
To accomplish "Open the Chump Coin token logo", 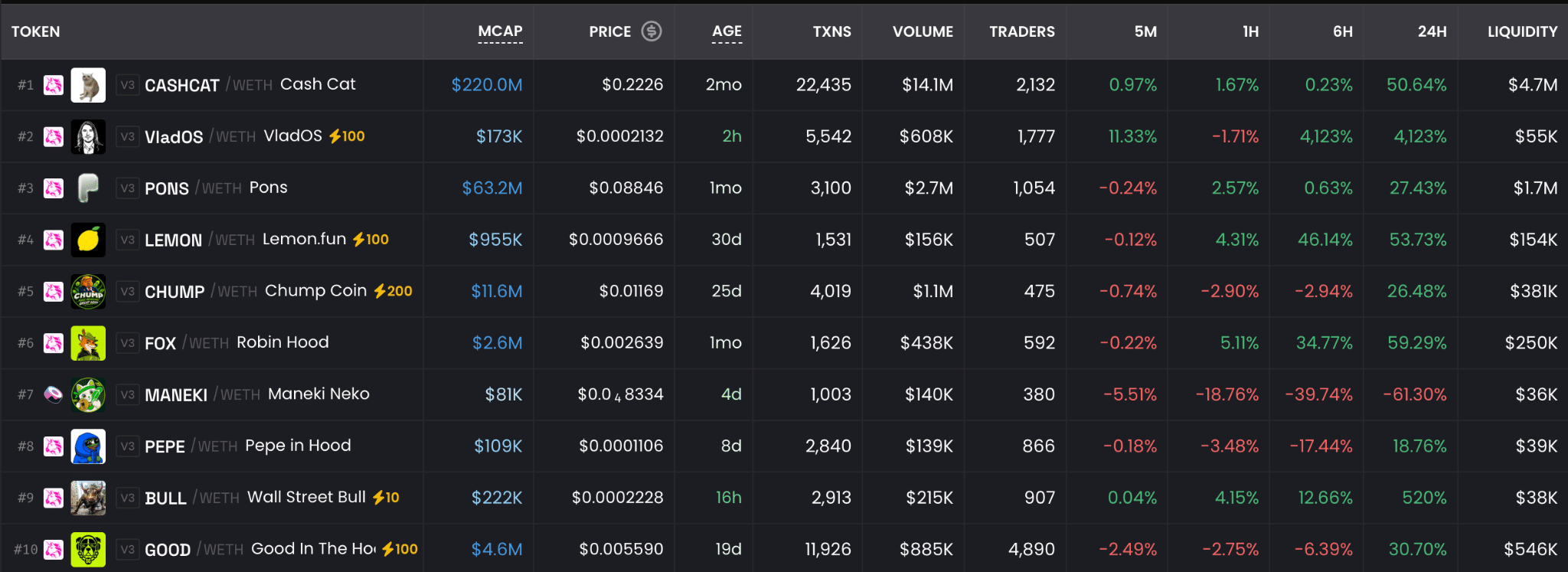I will (88, 291).
